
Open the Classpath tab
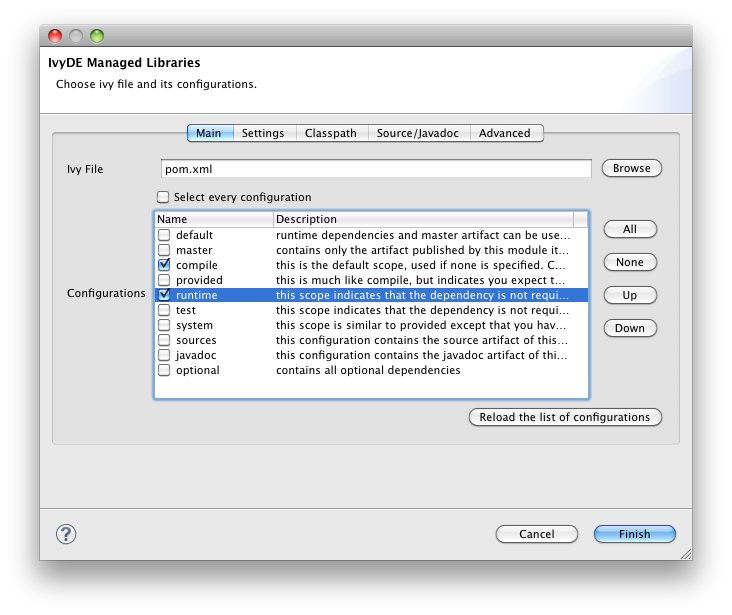pos(330,133)
